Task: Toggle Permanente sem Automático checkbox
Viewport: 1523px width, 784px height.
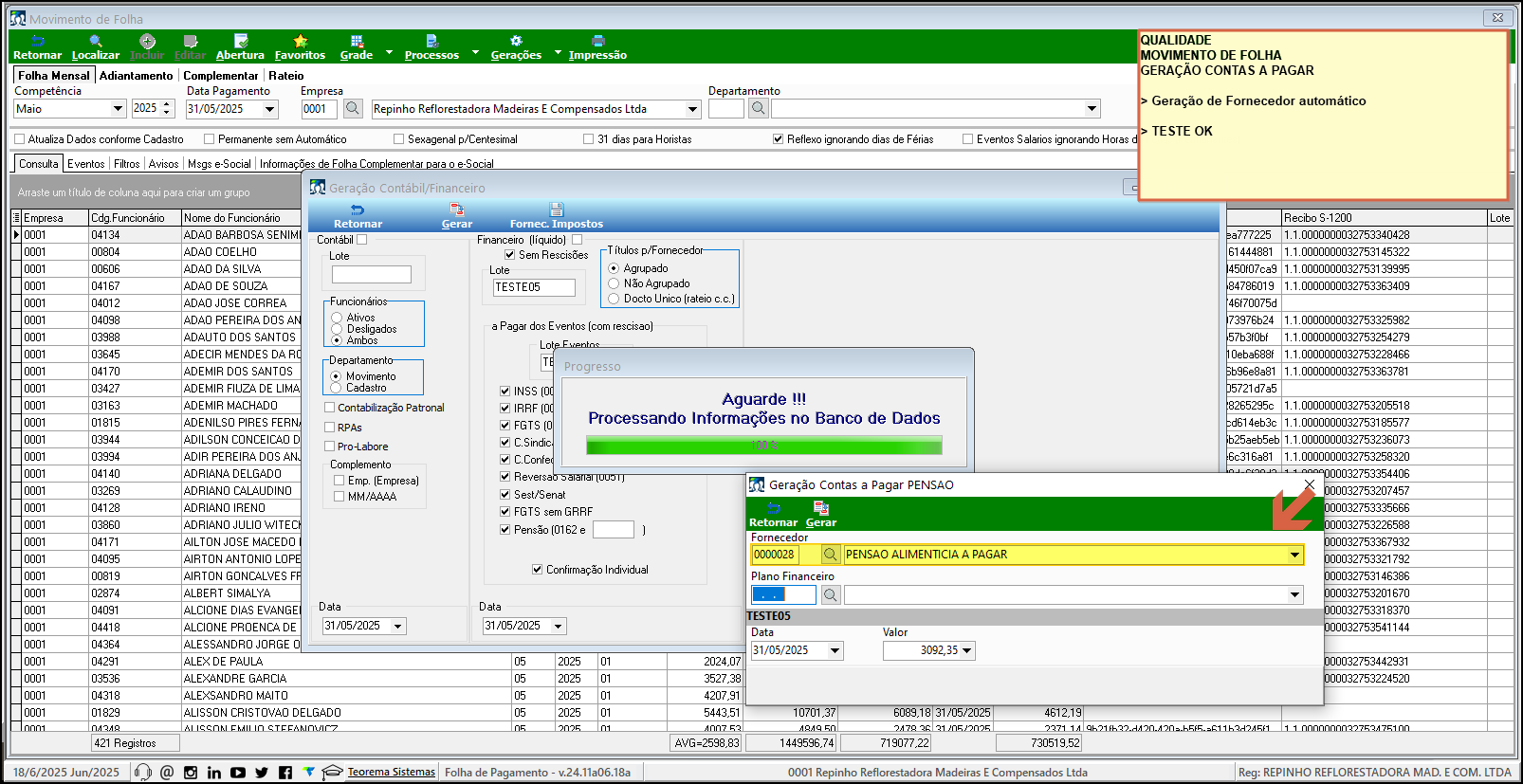Action: point(210,139)
